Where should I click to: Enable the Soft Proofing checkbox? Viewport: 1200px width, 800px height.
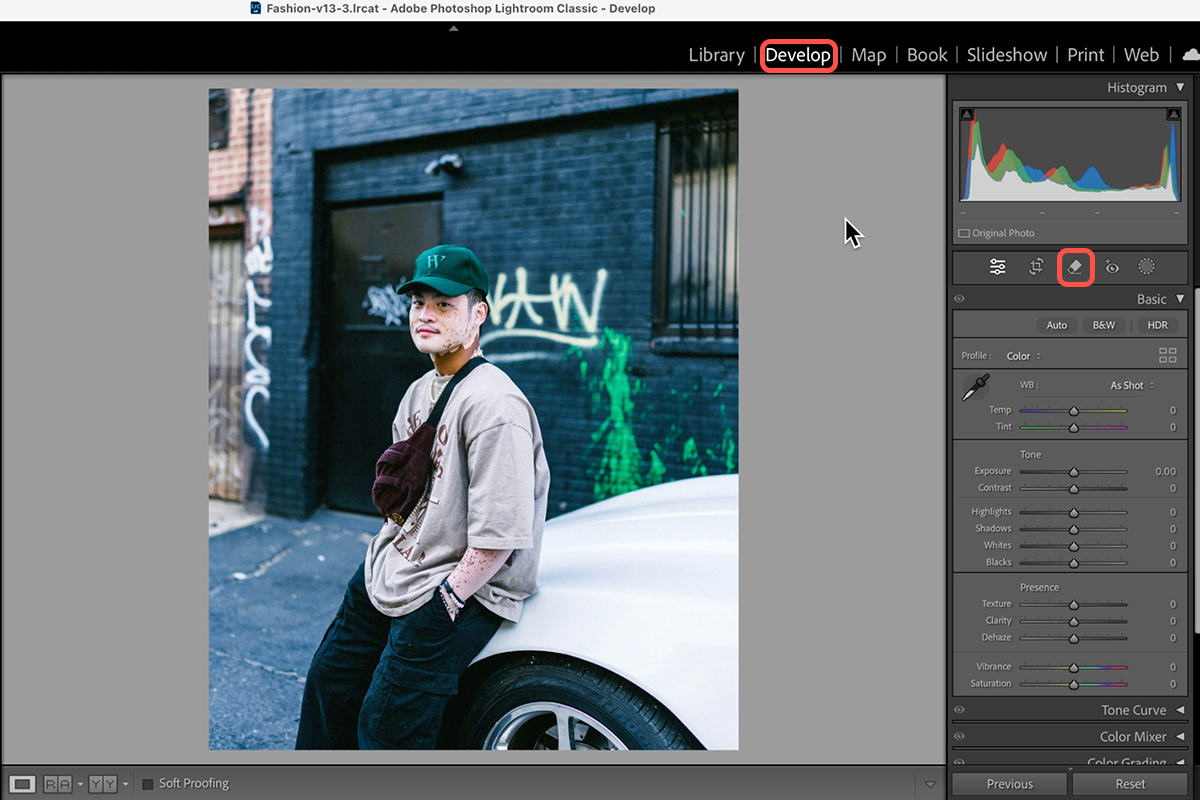click(147, 784)
